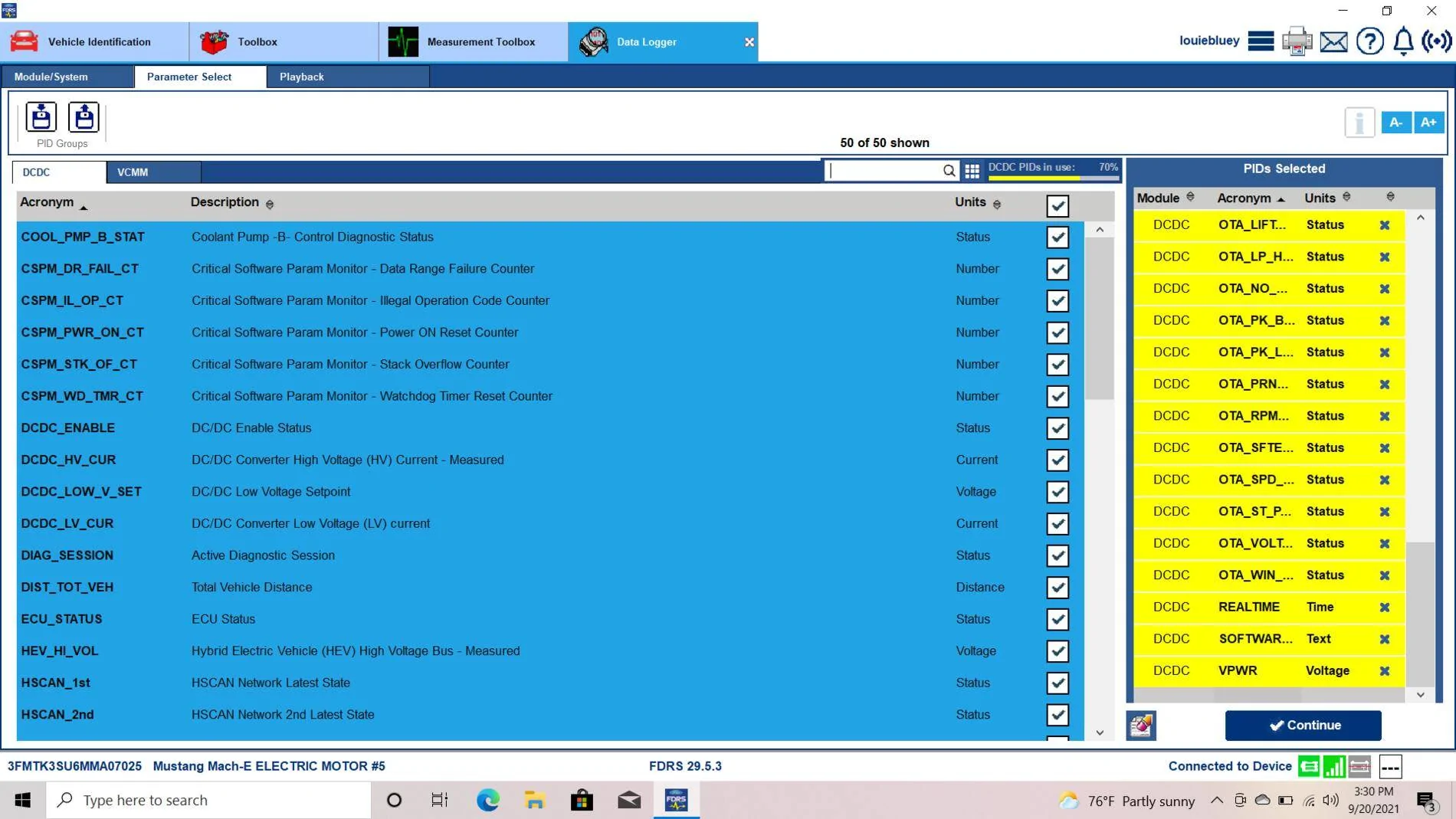1456x819 pixels.
Task: Remove OTA_LIFT PID from selected list
Action: 1385,225
